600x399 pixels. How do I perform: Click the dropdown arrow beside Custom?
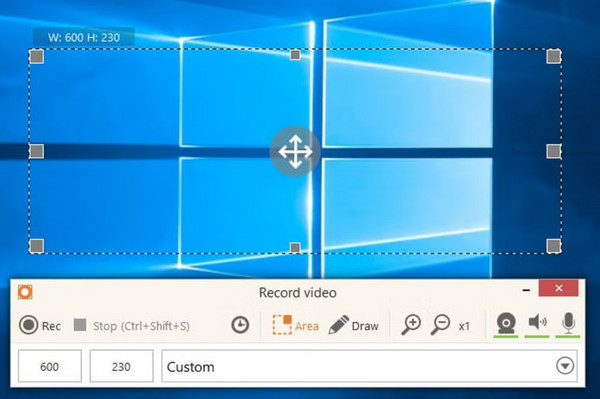tap(565, 366)
